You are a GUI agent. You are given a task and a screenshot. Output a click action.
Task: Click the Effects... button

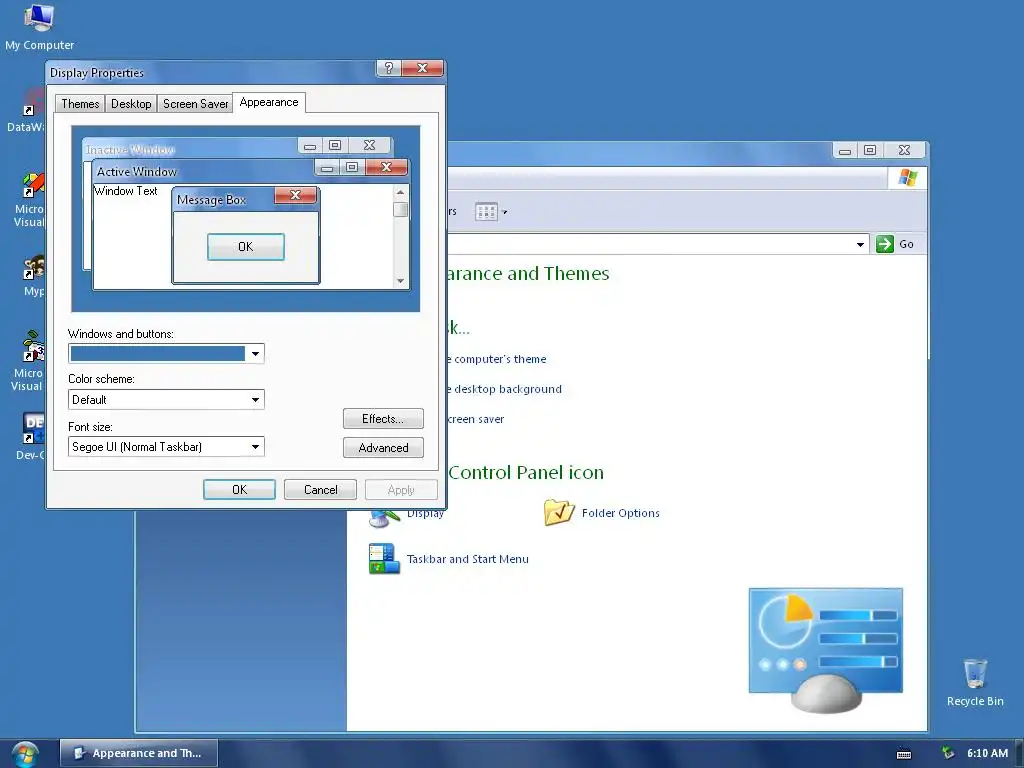pos(383,419)
